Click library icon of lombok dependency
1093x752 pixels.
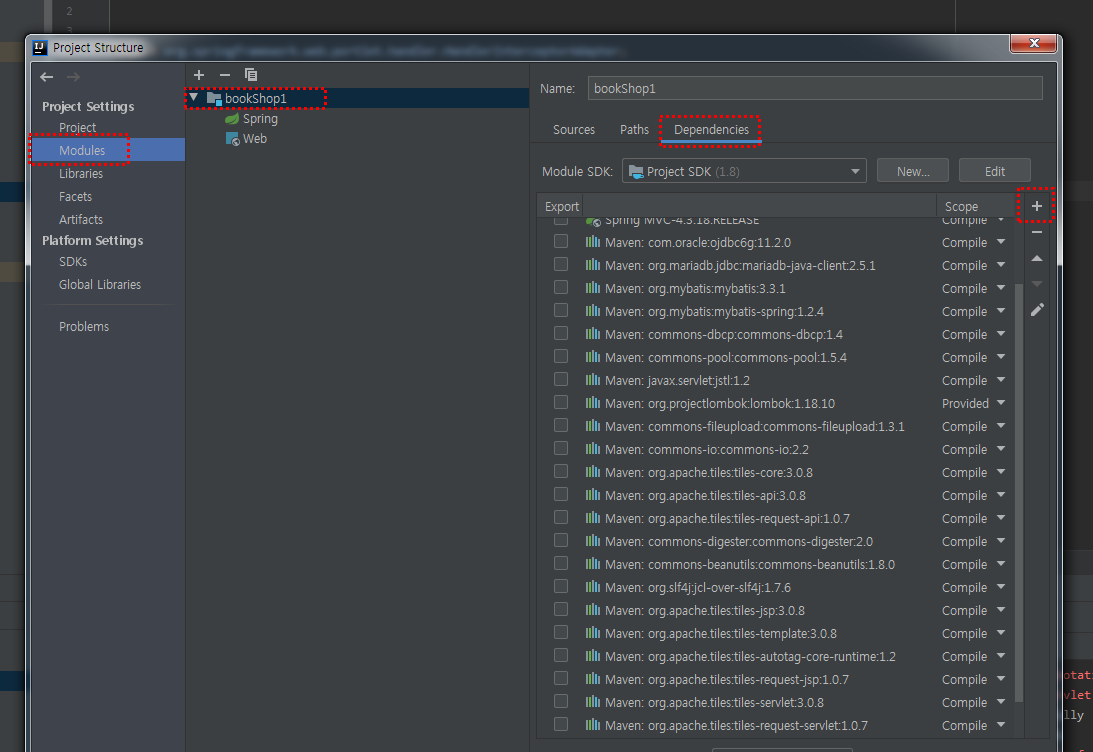[x=593, y=403]
